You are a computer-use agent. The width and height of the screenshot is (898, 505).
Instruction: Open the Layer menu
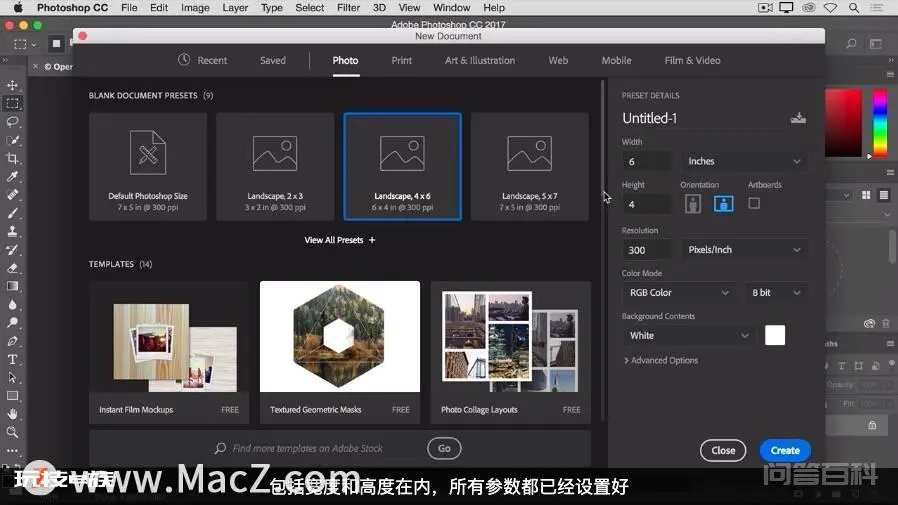click(x=235, y=7)
